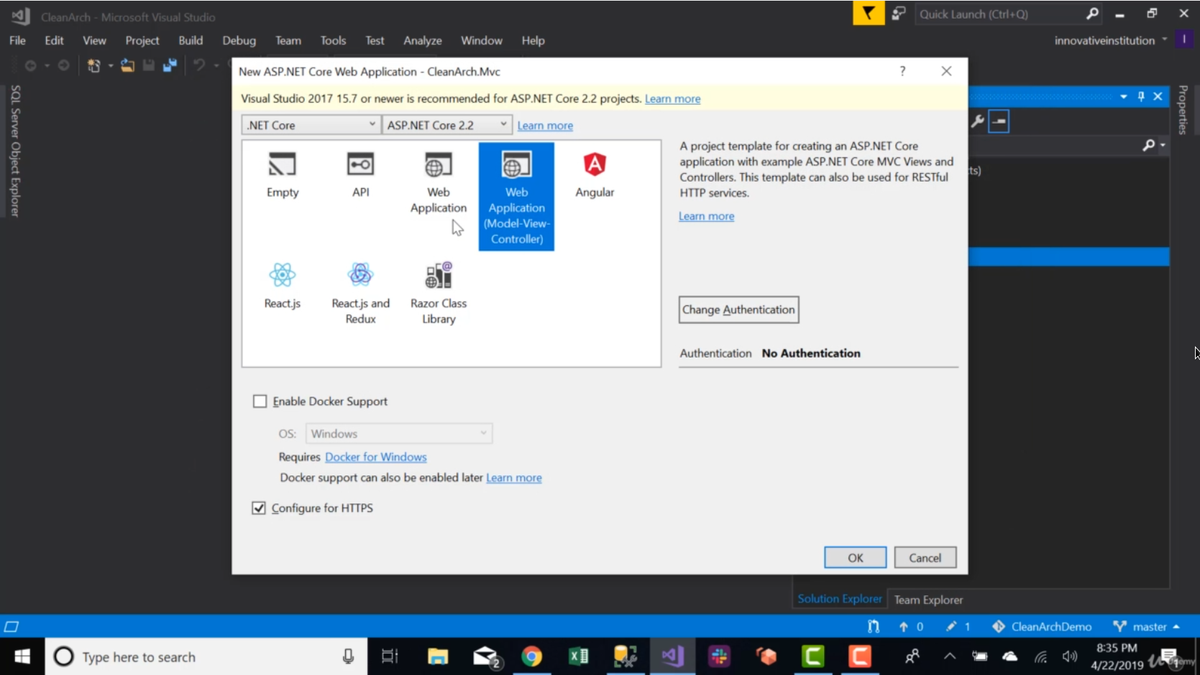Click the pin icon of Solution Explorer panel
This screenshot has width=1200, height=675.
click(1141, 96)
